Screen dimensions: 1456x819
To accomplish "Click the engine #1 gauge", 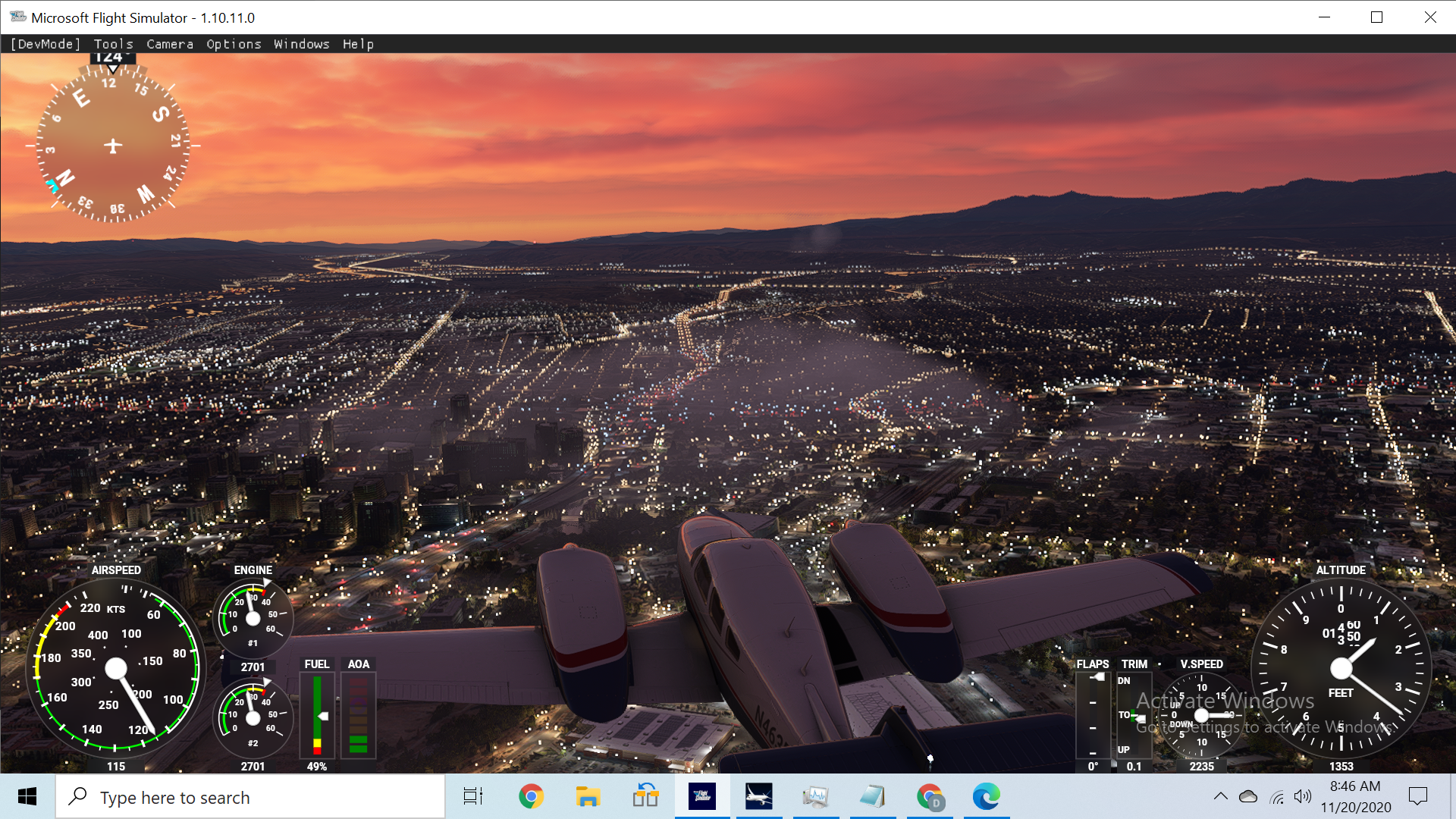I will click(x=253, y=619).
